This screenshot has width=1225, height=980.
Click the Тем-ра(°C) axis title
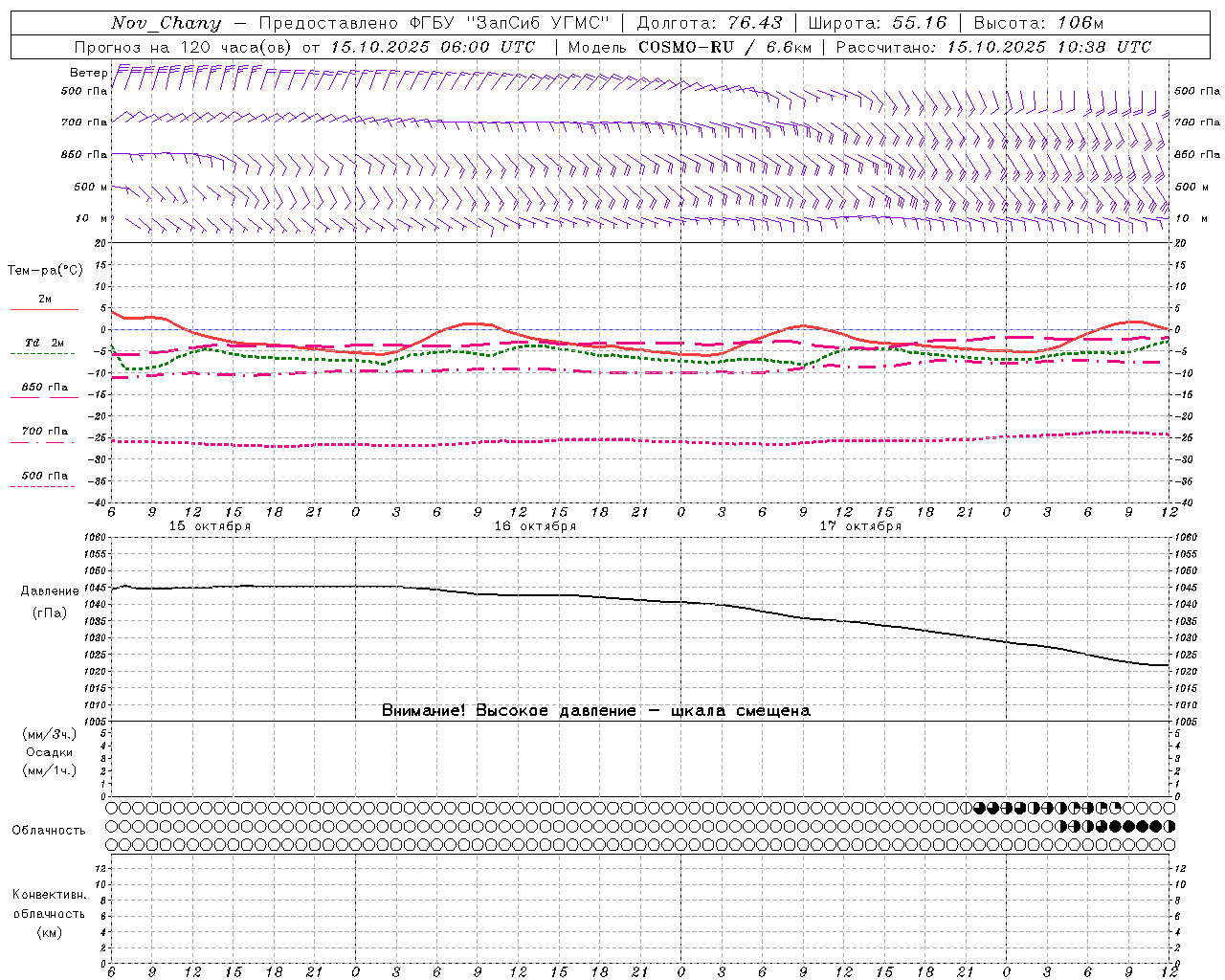coord(45,271)
